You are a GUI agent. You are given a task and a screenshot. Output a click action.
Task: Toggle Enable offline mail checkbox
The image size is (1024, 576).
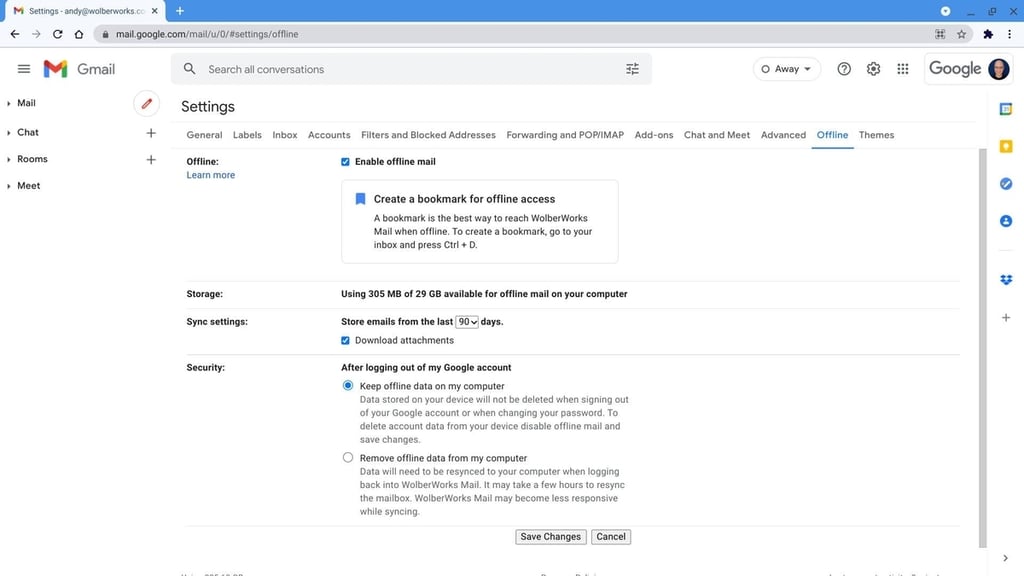click(x=345, y=162)
